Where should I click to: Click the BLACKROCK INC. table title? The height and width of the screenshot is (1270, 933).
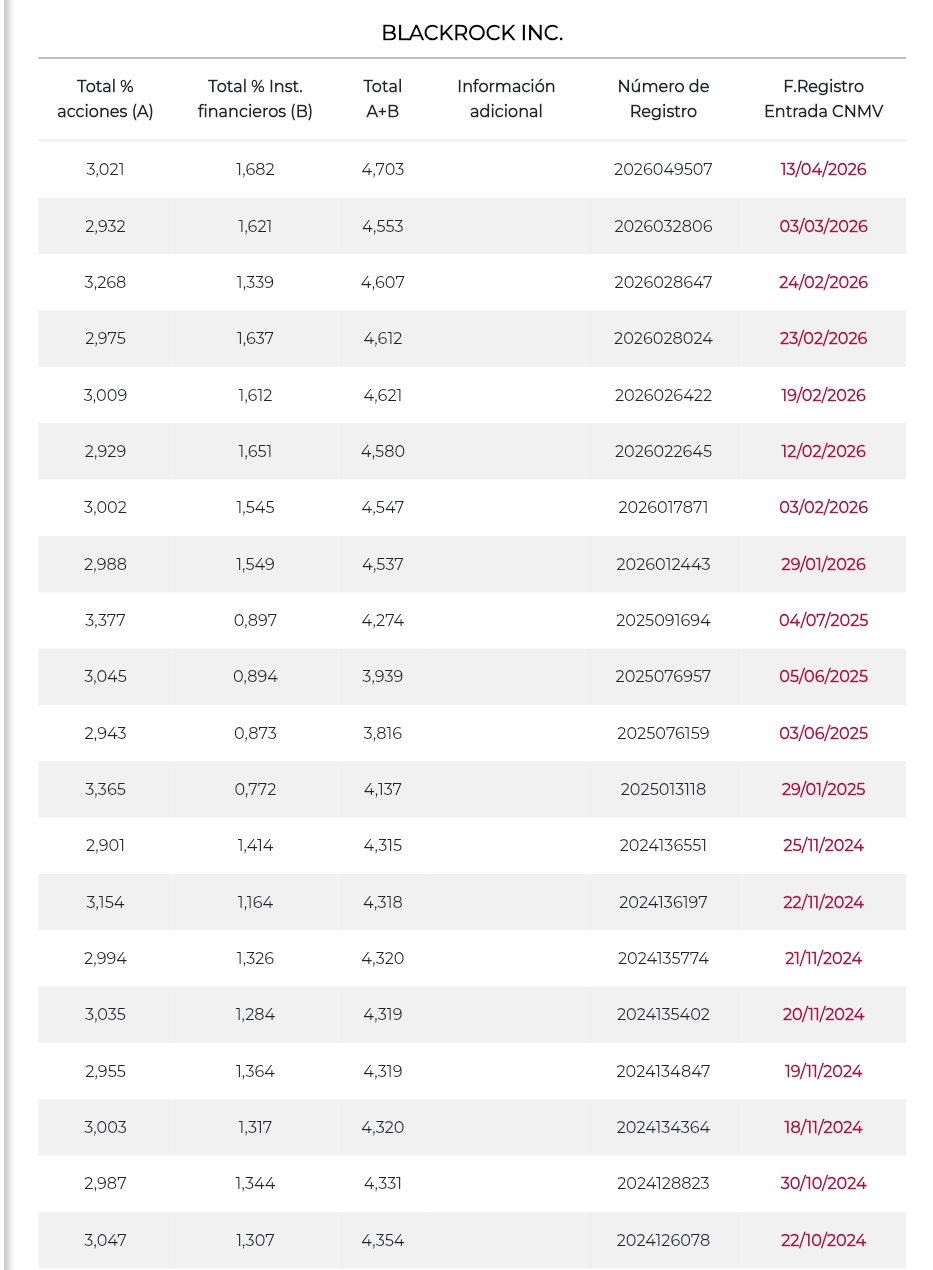click(472, 33)
